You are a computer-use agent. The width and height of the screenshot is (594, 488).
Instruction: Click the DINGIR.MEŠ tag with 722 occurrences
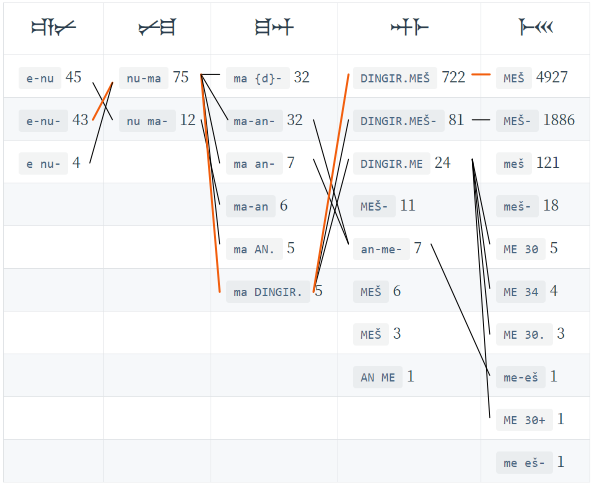tap(395, 78)
